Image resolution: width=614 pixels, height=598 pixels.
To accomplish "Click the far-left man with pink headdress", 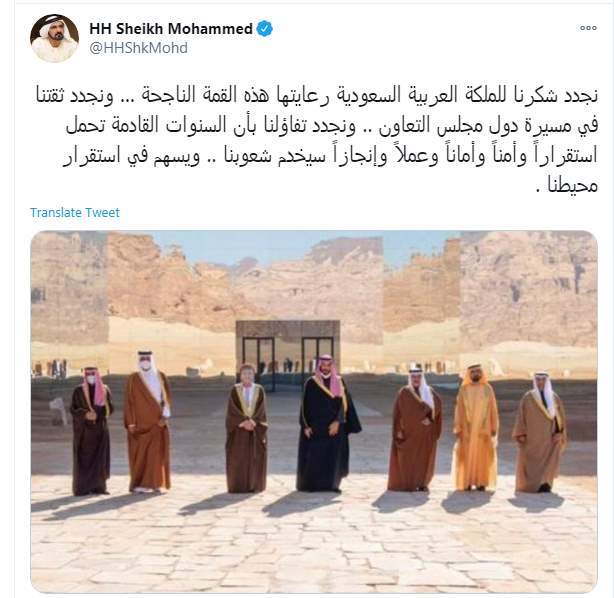I will click(91, 431).
